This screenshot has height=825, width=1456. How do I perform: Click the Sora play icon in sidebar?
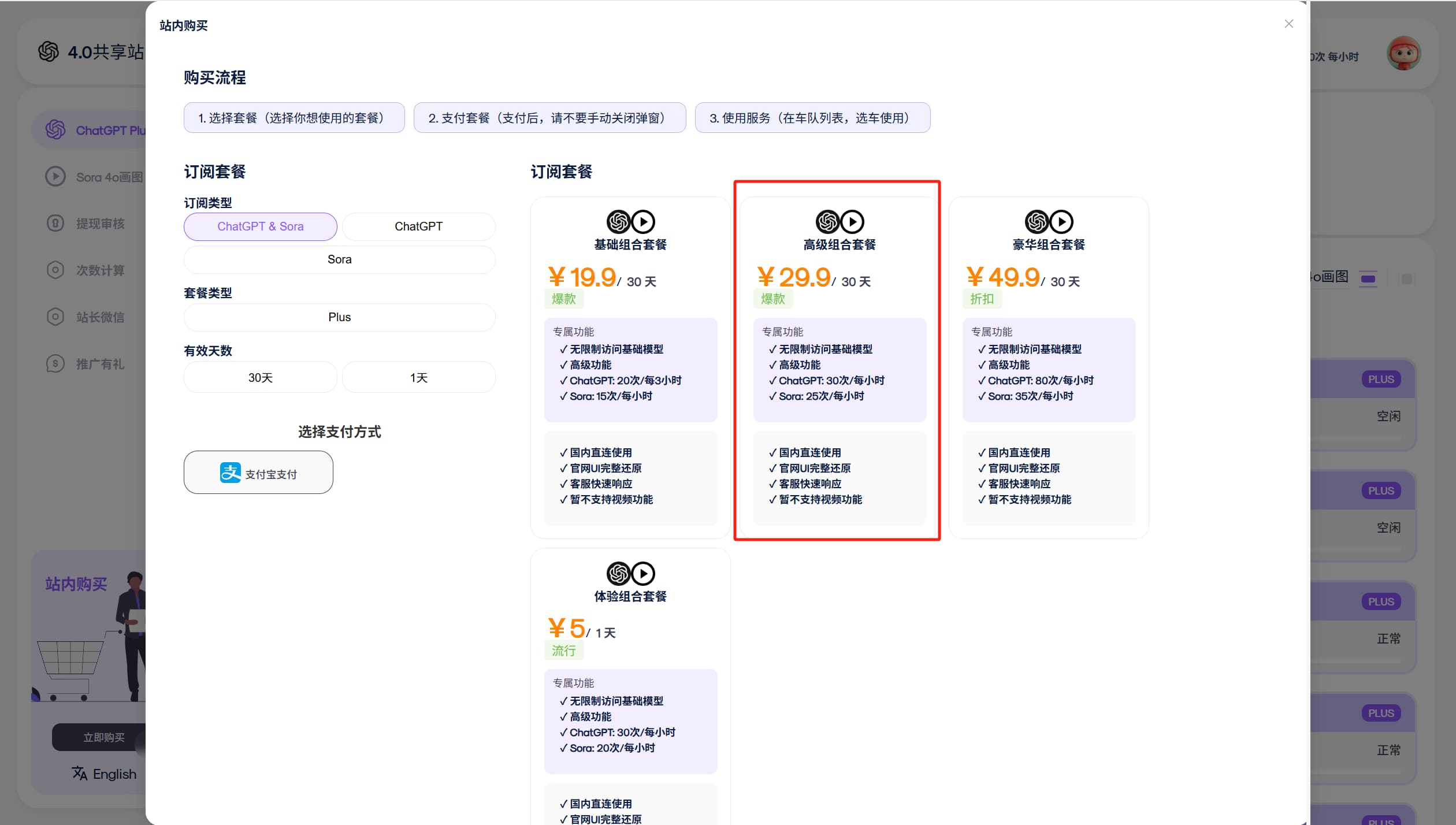coord(55,176)
